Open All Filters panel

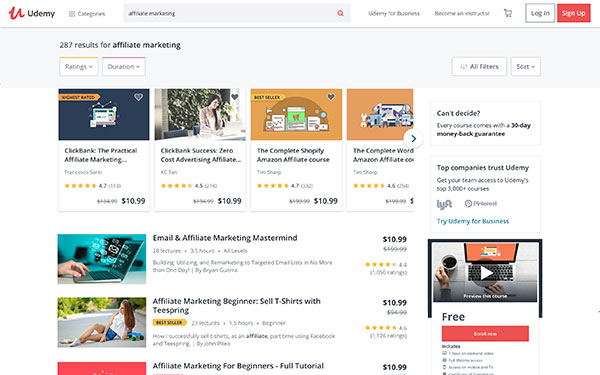(479, 67)
